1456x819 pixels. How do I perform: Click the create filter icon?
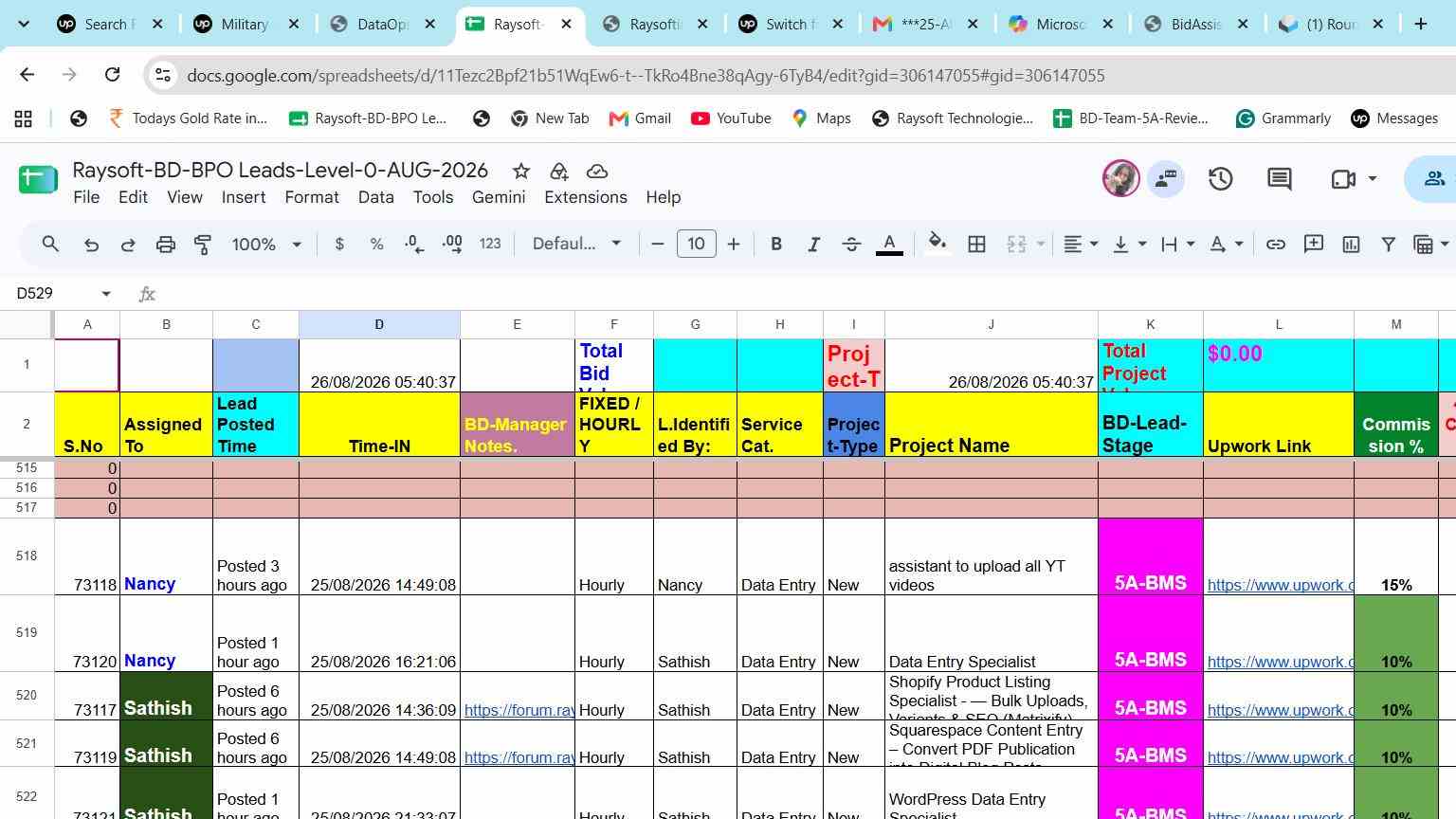point(1388,245)
